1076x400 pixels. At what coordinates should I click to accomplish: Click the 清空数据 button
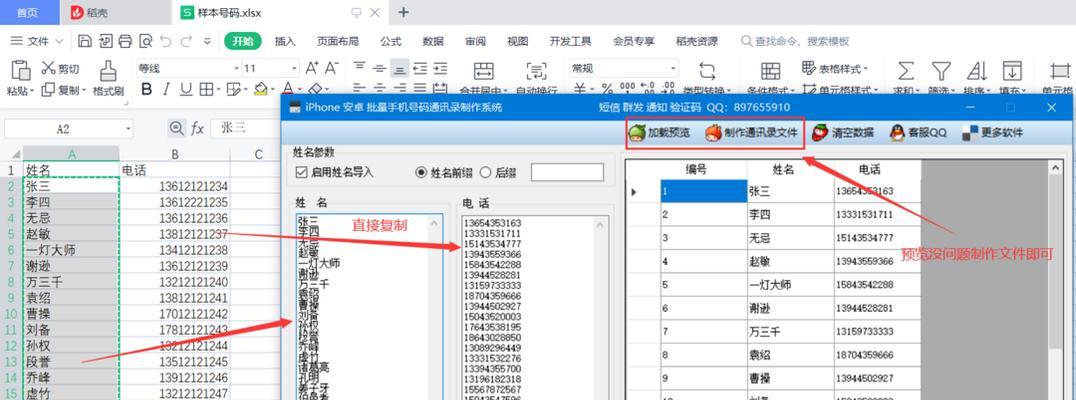tap(843, 132)
